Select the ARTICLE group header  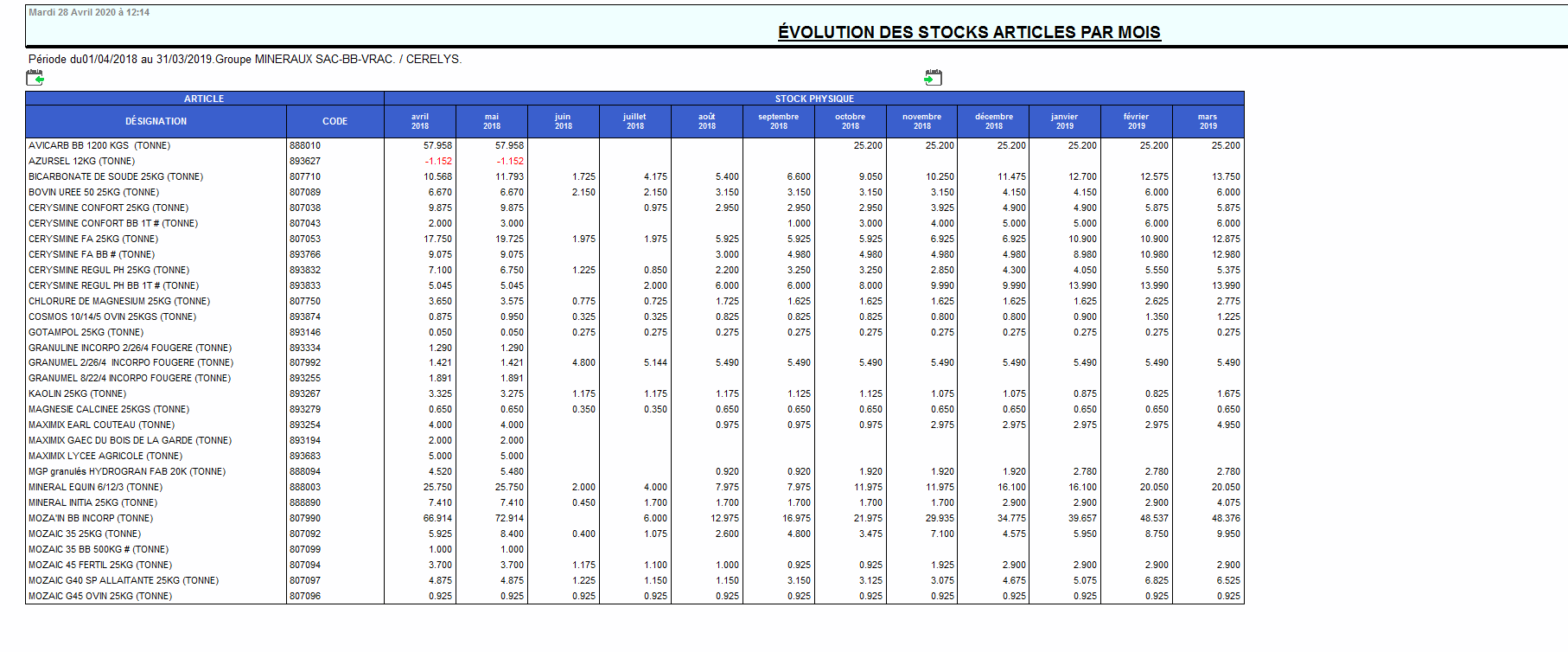204,99
